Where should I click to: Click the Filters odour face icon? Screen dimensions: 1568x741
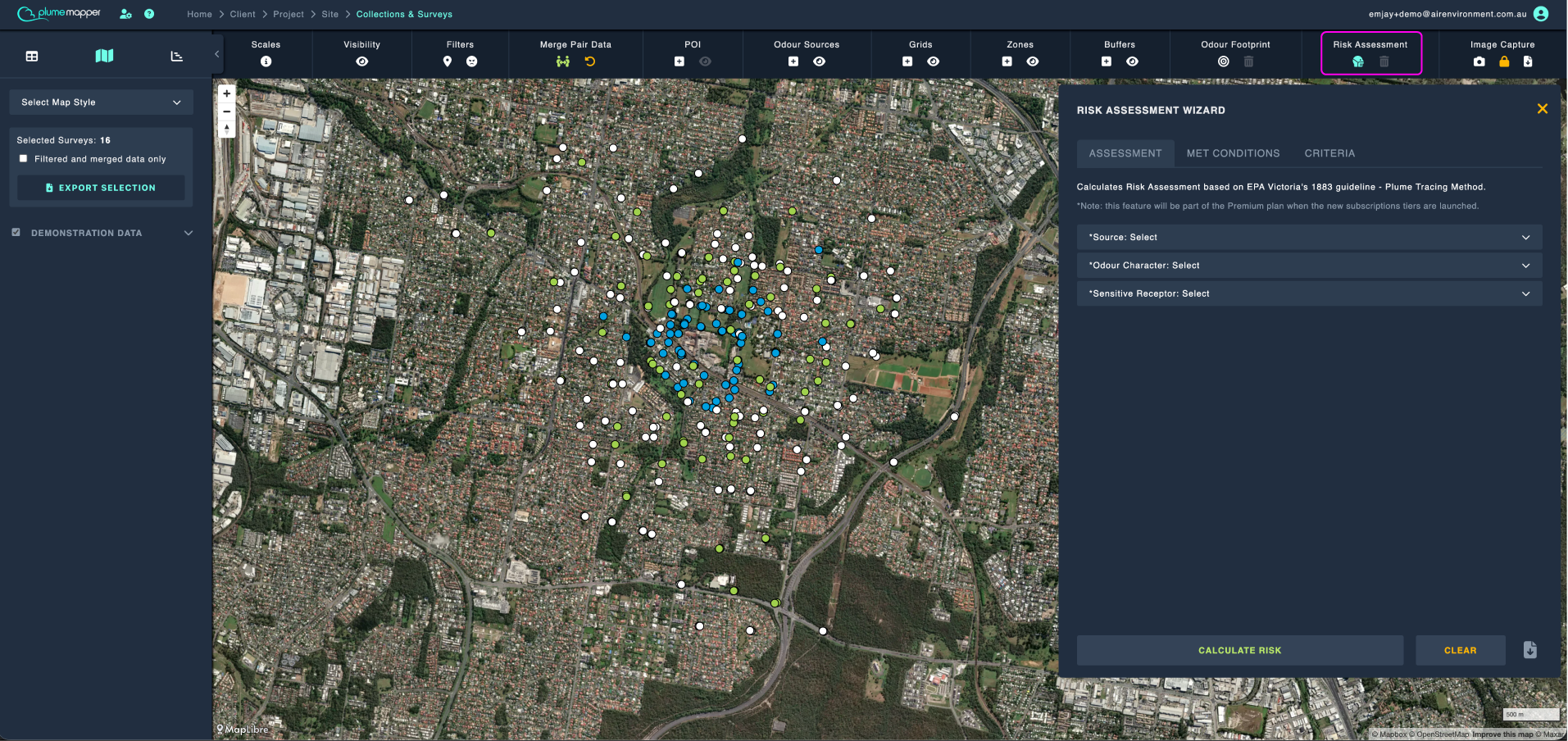pyautogui.click(x=472, y=61)
